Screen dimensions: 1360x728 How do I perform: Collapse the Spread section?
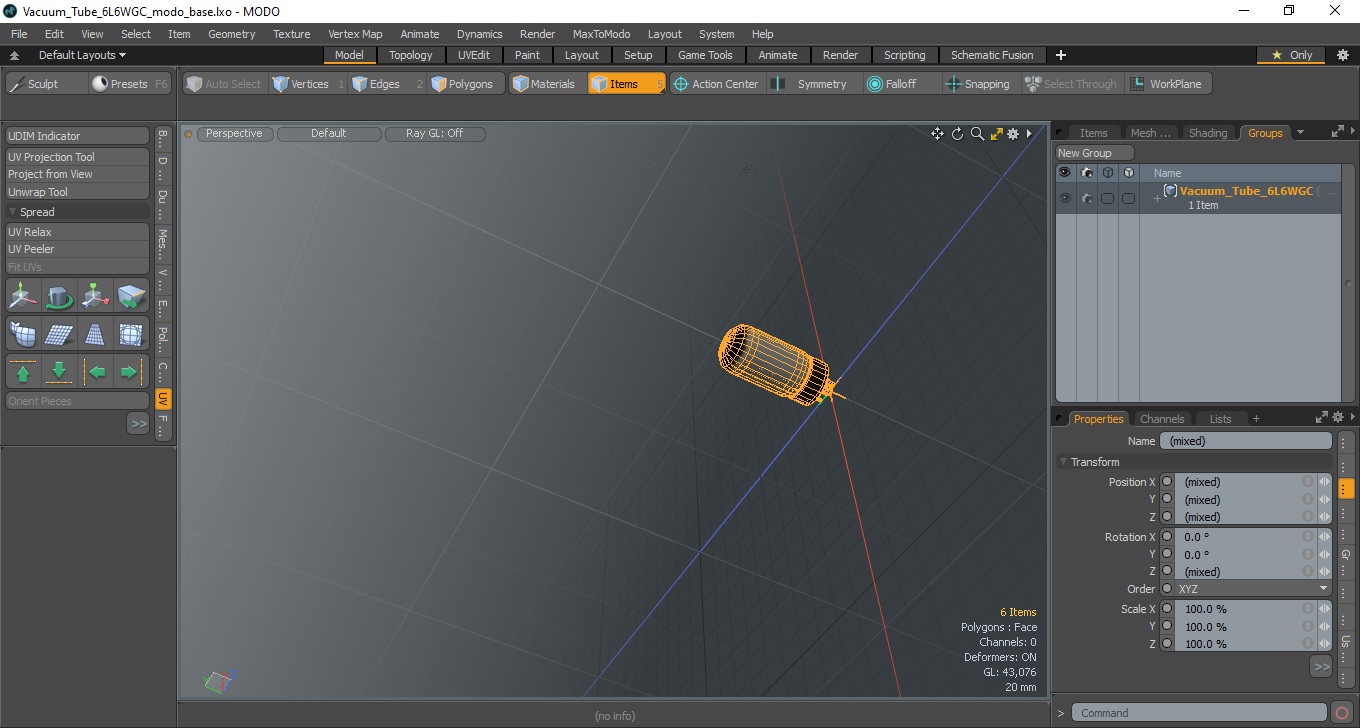click(x=13, y=212)
